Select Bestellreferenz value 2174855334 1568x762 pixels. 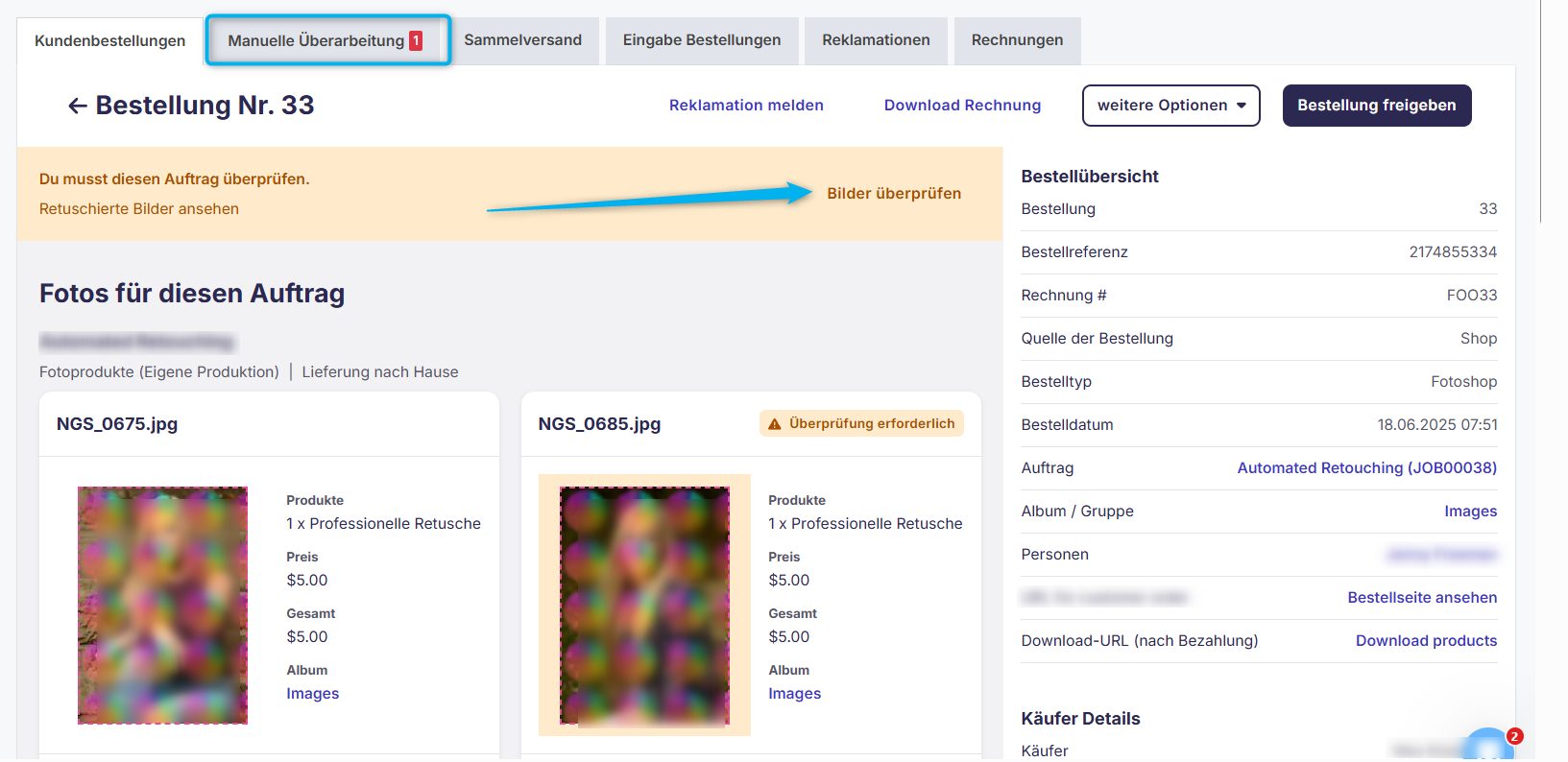pyautogui.click(x=1453, y=252)
